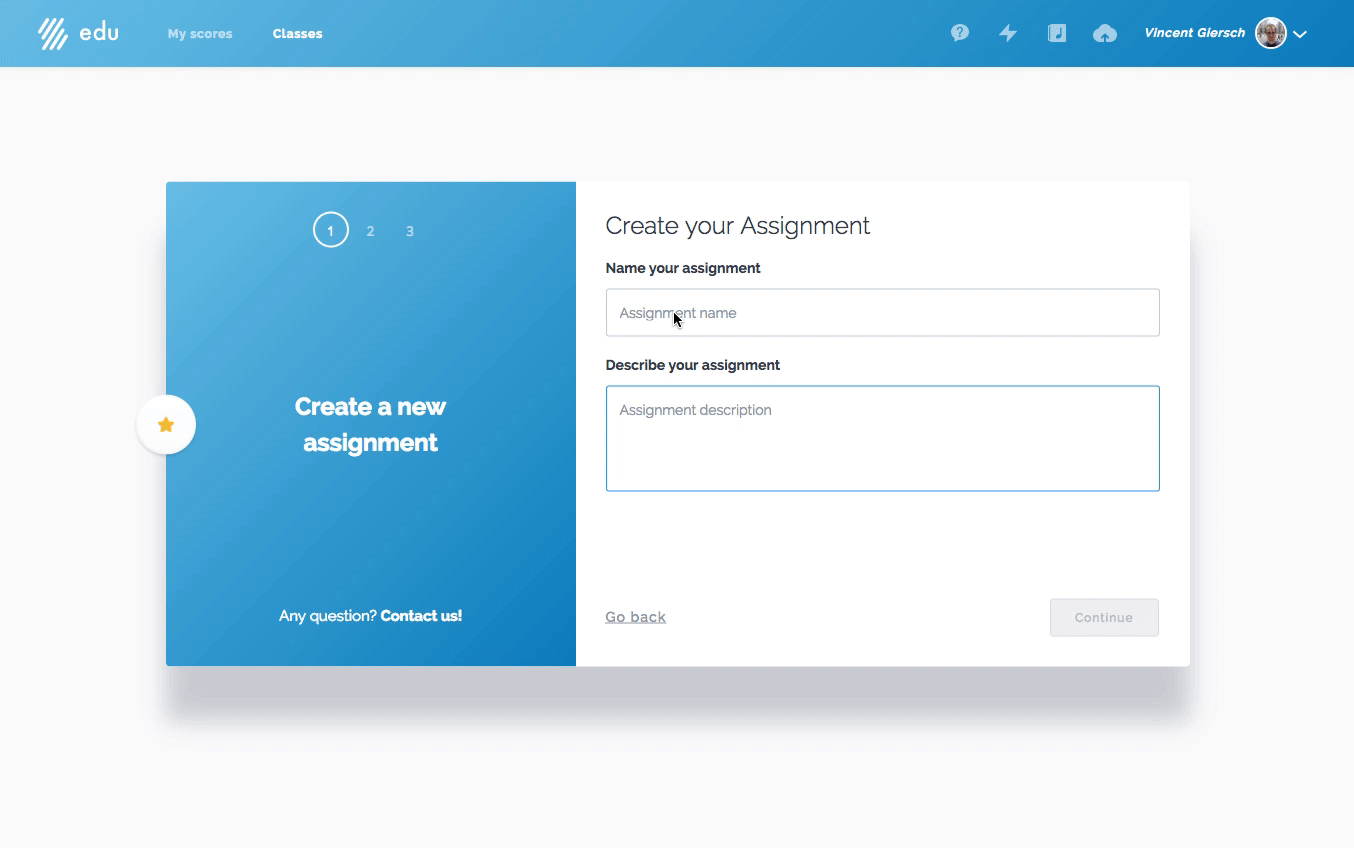Select step 1 indicator

tap(331, 230)
